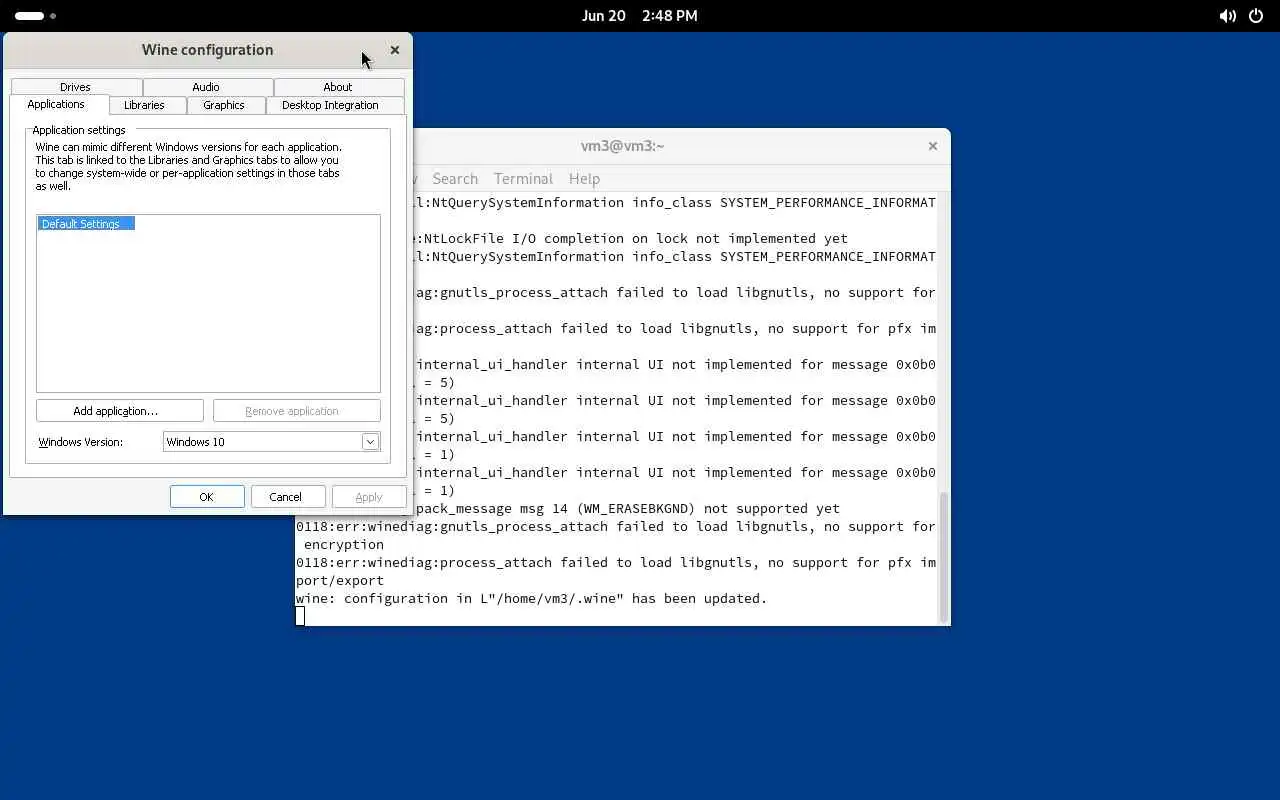Click the terminal line 'configuration ... has been updated.'
Screen dimensions: 1280x800
point(531,598)
